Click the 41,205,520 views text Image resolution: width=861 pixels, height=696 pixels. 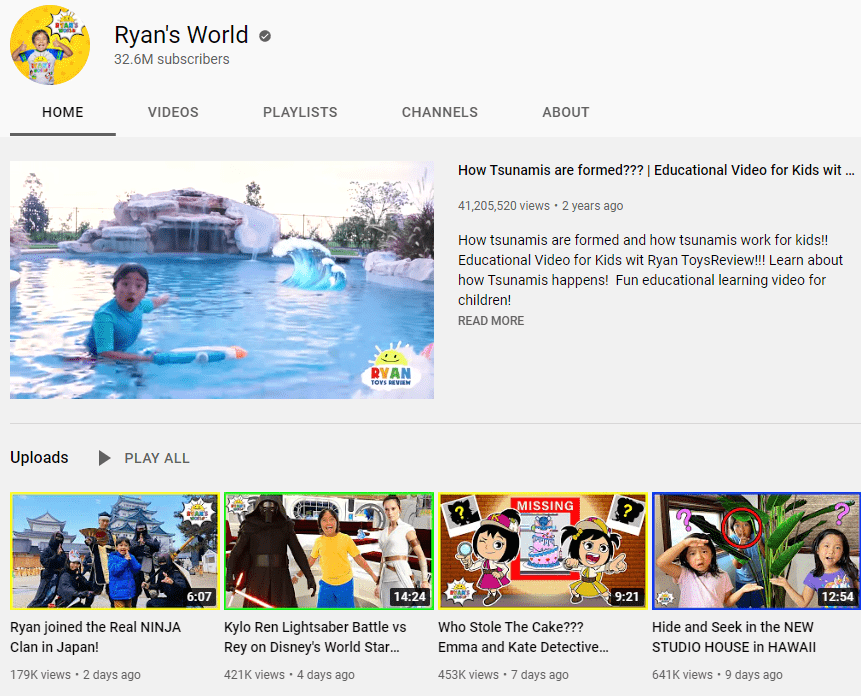click(504, 206)
